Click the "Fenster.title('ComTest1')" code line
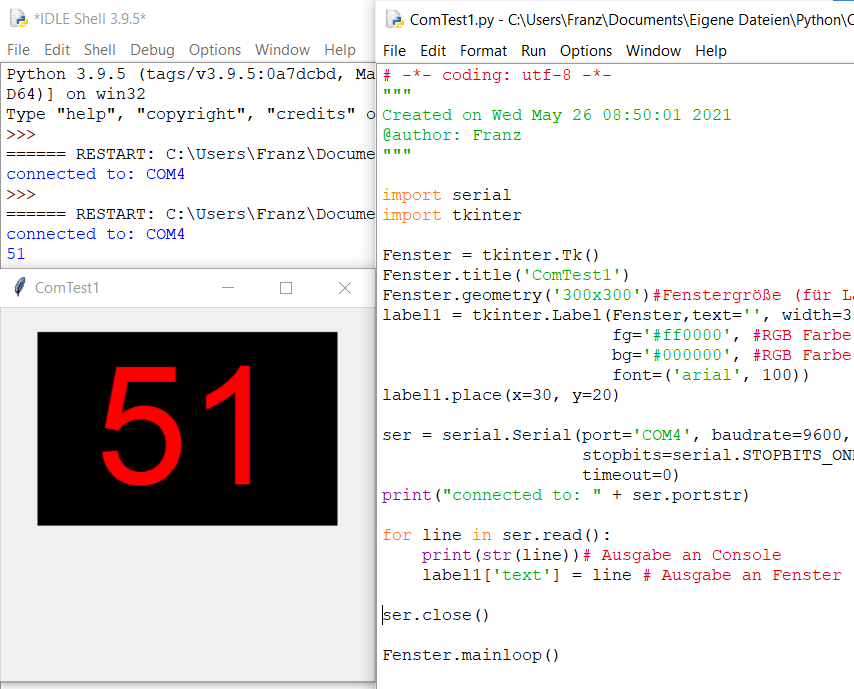This screenshot has width=854, height=689. tap(506, 275)
